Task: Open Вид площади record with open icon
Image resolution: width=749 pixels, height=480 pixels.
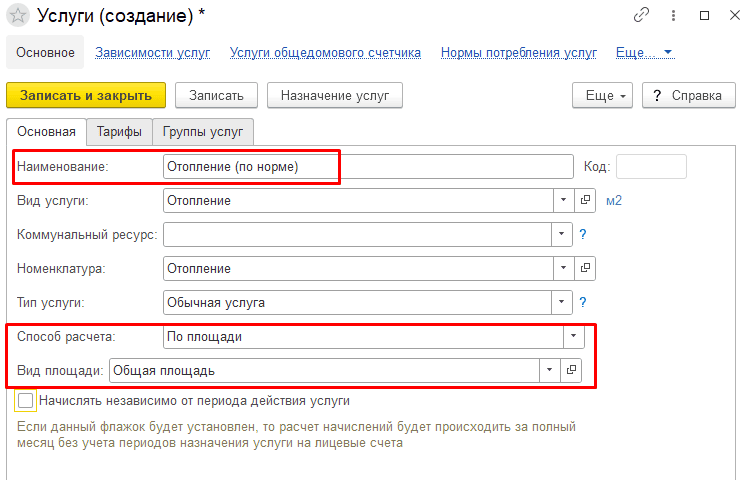Action: 571,370
